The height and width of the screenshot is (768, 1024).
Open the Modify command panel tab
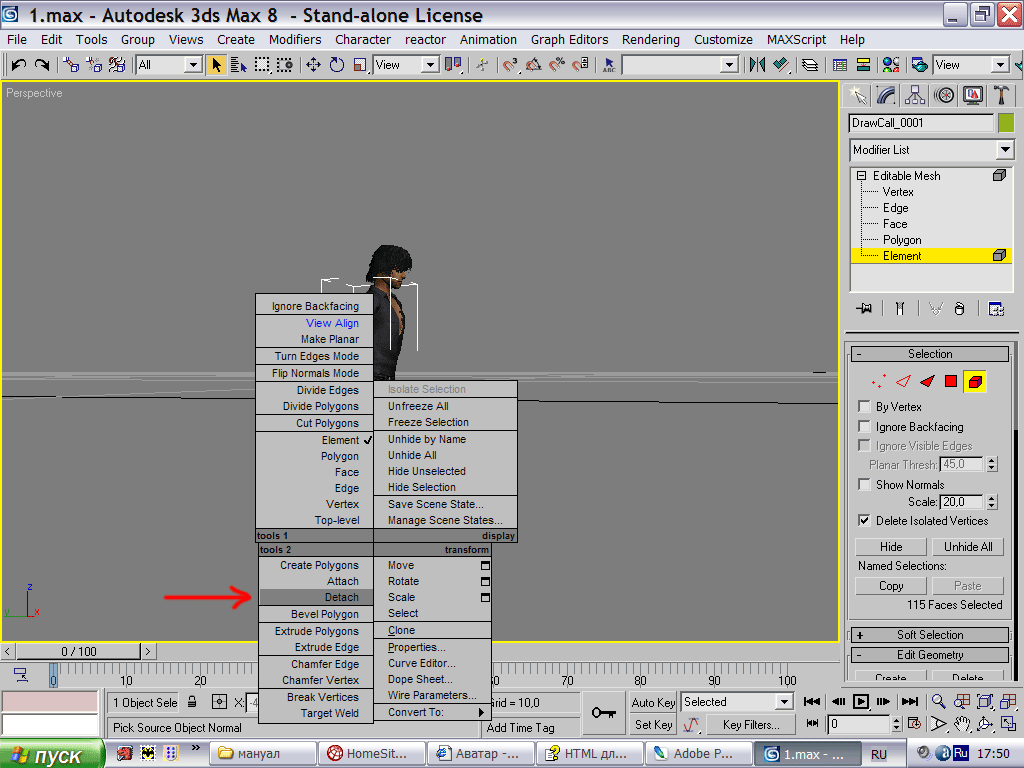click(886, 95)
